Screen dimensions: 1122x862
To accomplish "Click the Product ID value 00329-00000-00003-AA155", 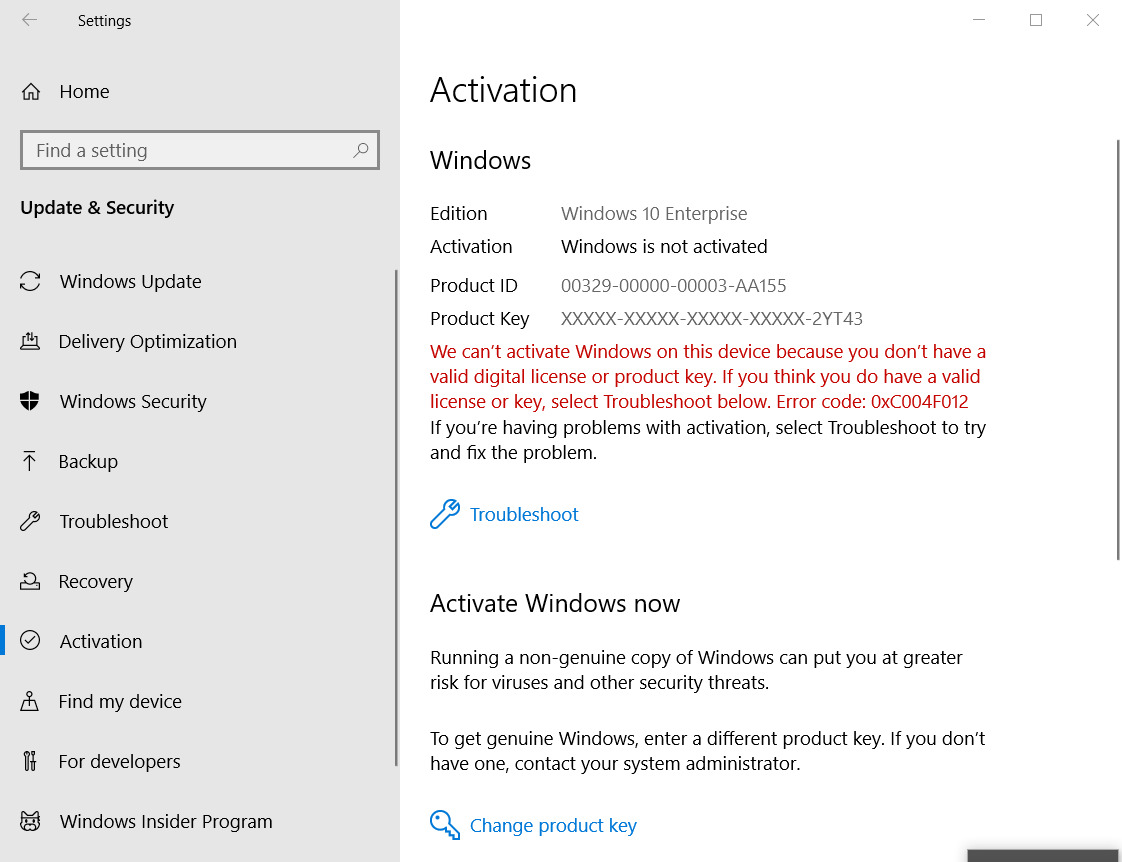I will pyautogui.click(x=673, y=285).
